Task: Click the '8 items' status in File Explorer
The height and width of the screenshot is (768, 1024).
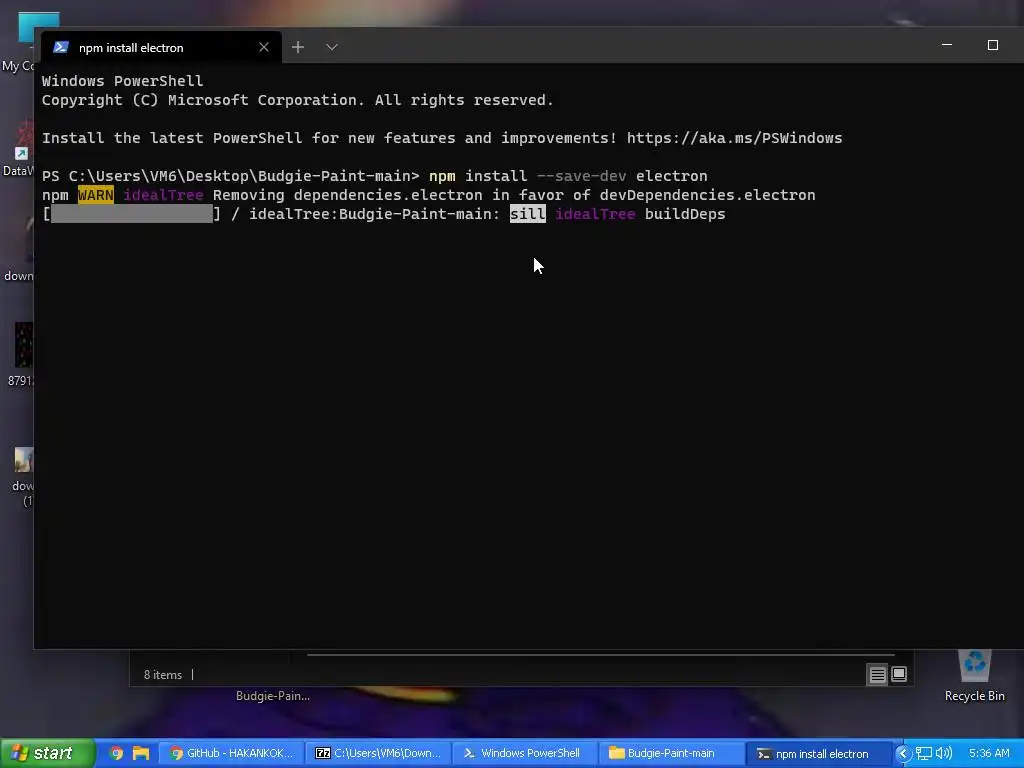Action: point(163,675)
